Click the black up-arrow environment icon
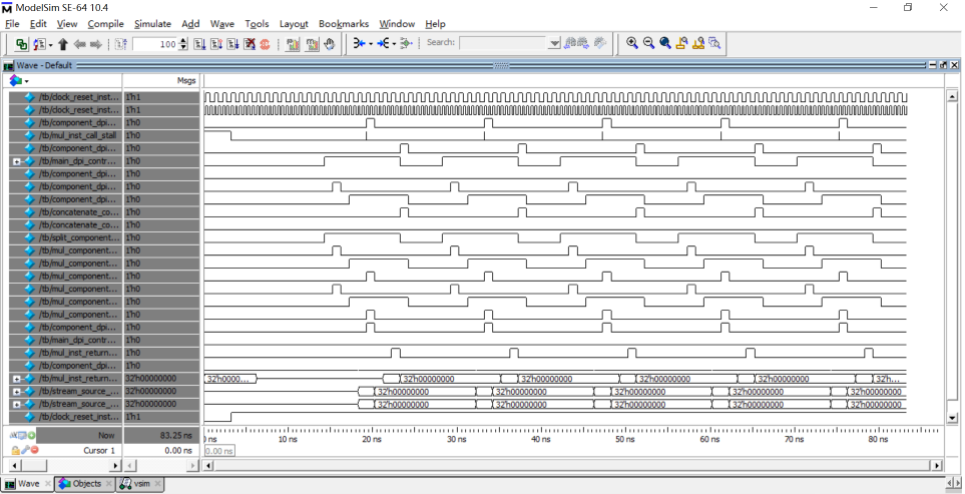The image size is (965, 494). click(x=63, y=44)
